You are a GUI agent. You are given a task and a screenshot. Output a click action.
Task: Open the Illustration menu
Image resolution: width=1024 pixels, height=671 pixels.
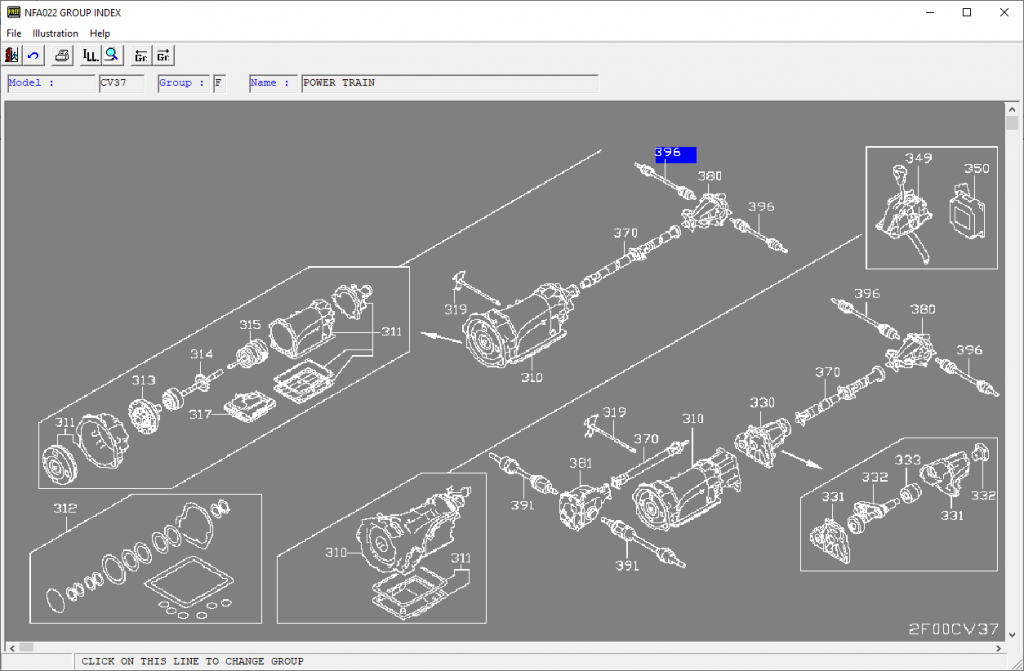[x=55, y=33]
